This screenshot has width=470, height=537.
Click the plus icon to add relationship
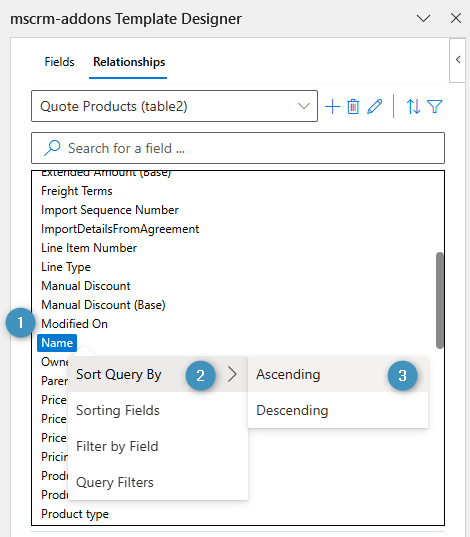pyautogui.click(x=332, y=107)
